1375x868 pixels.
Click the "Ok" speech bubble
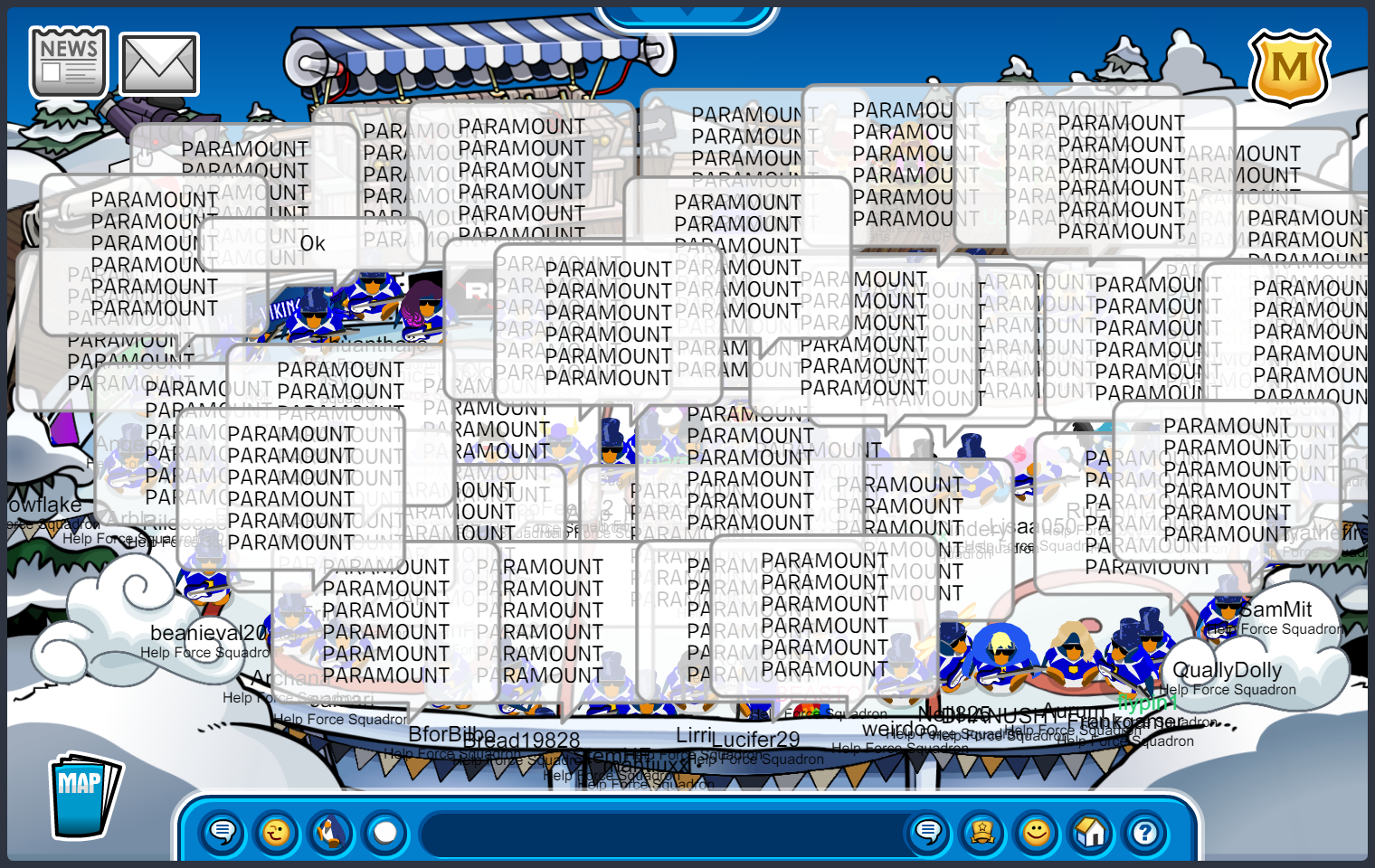tap(313, 243)
